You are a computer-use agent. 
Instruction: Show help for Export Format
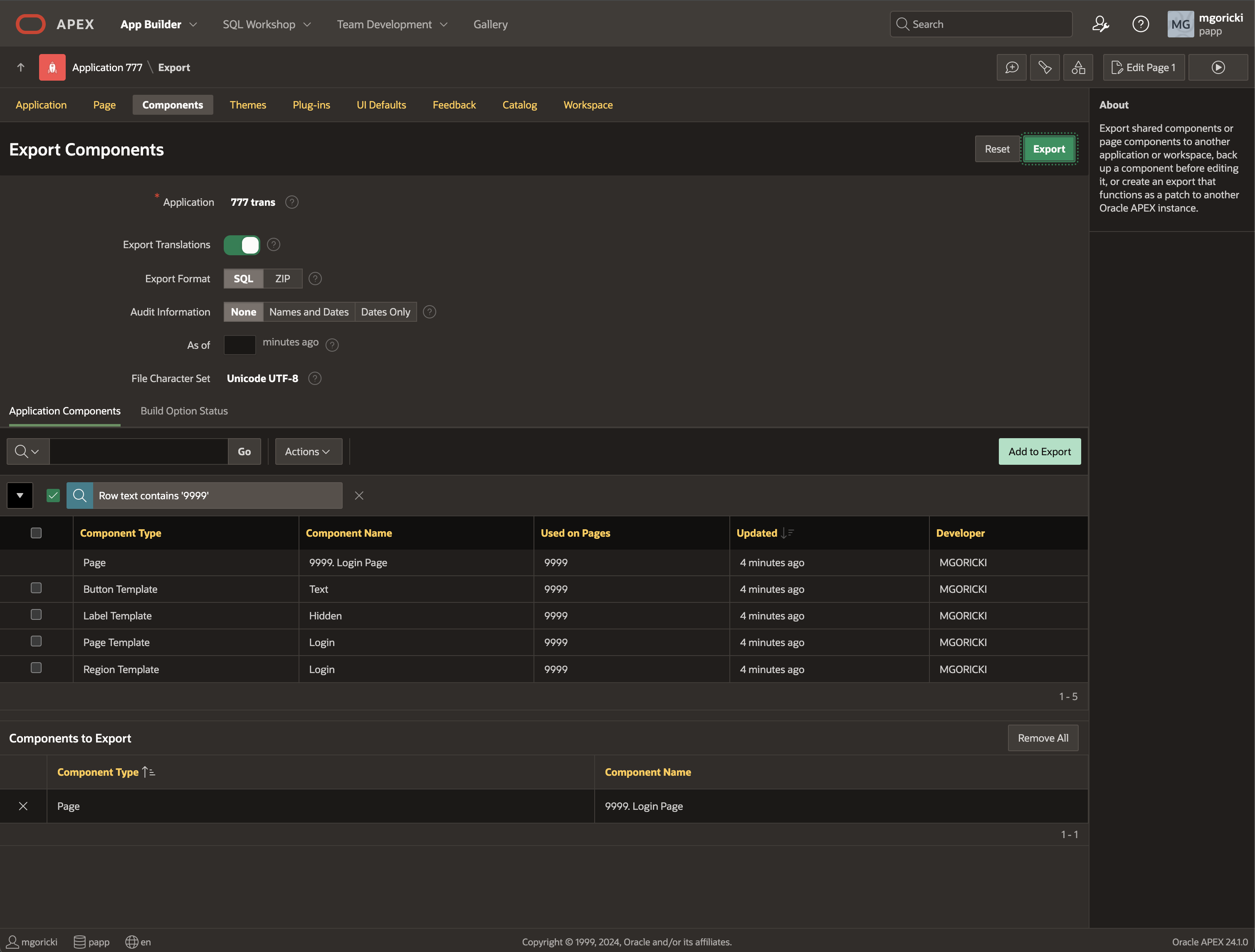[315, 279]
